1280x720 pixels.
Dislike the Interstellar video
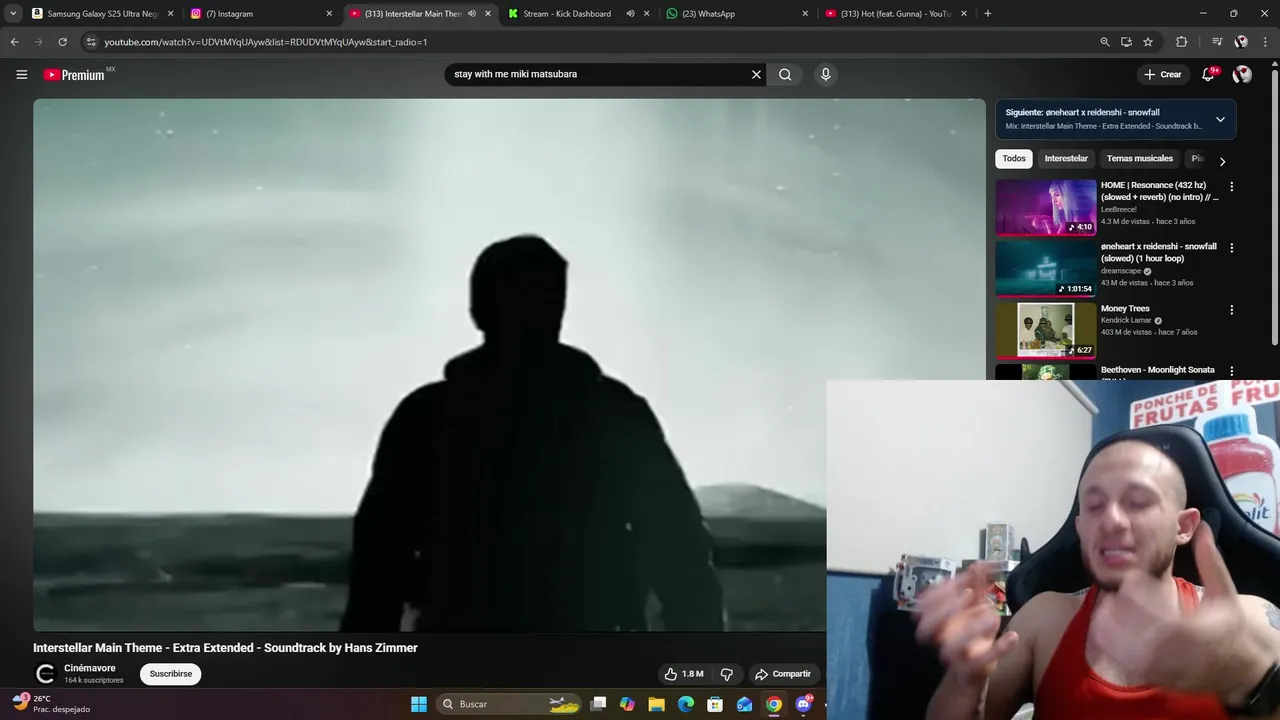727,674
